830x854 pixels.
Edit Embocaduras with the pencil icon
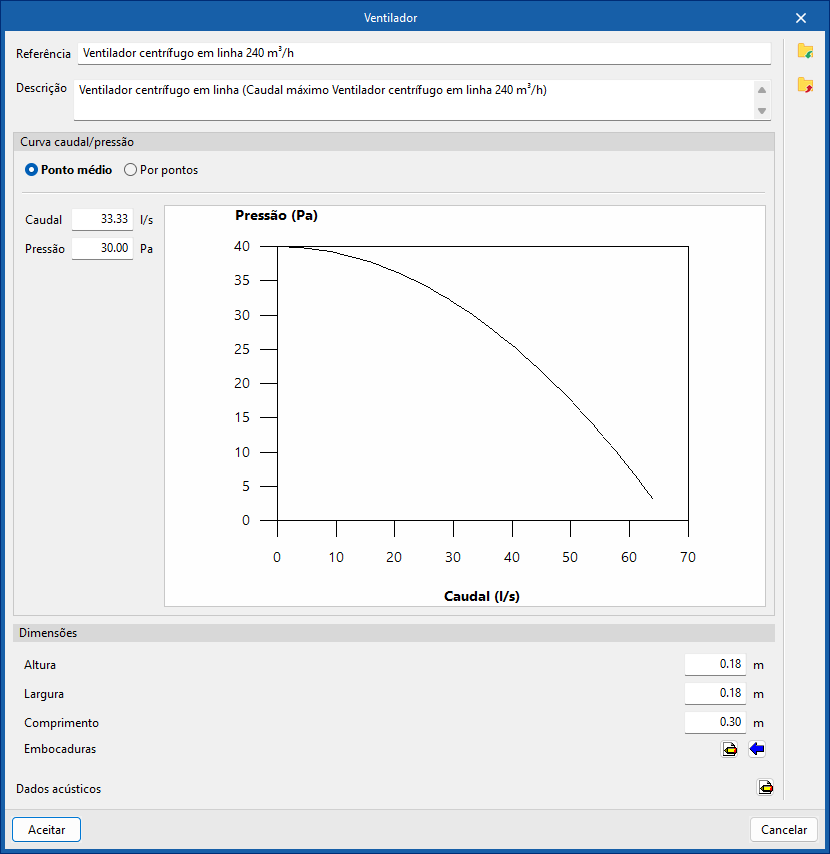coord(729,749)
